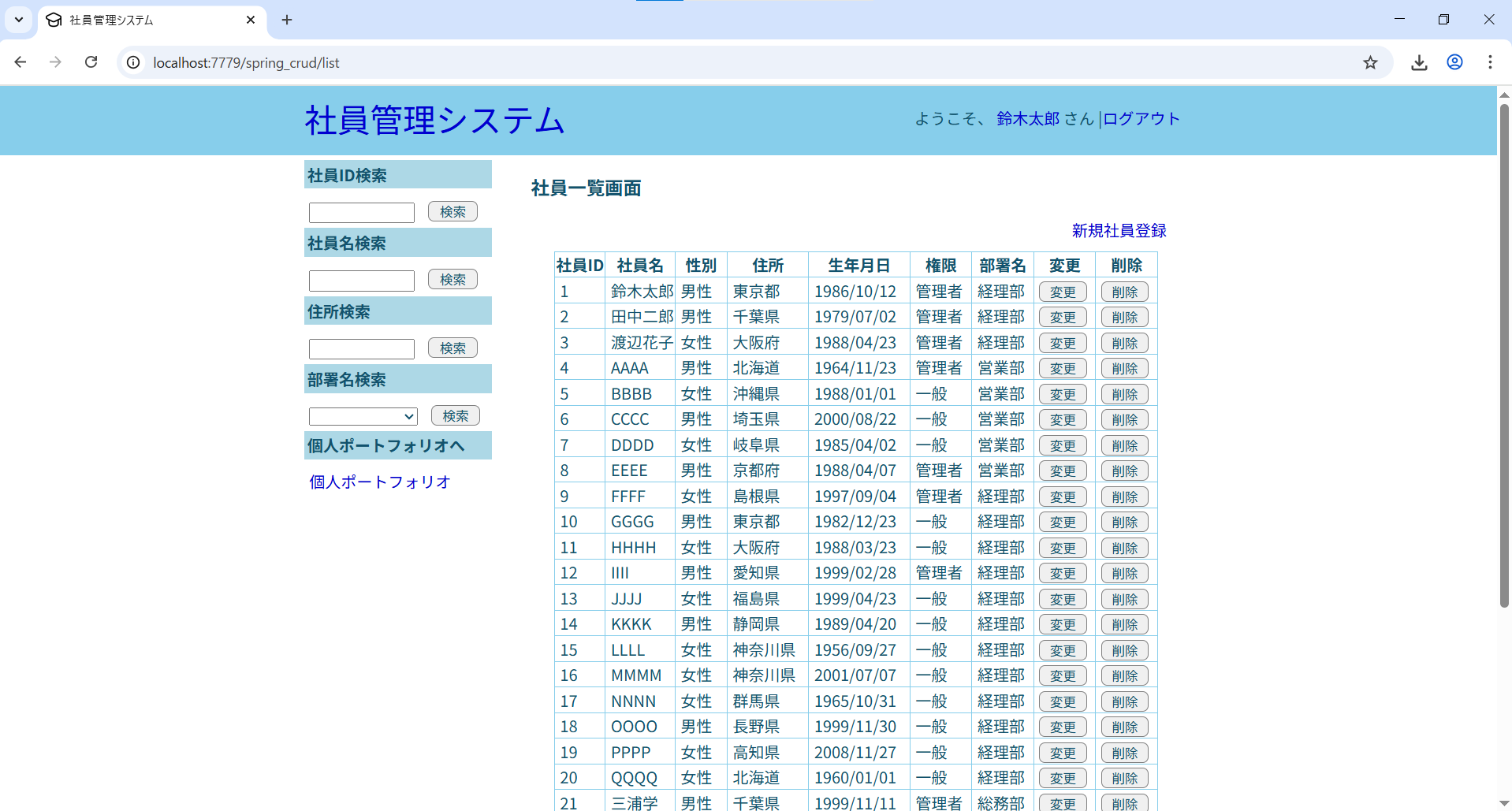Screen dimensions: 1512x811
Task: Click the browser reload page icon
Action: 91,62
